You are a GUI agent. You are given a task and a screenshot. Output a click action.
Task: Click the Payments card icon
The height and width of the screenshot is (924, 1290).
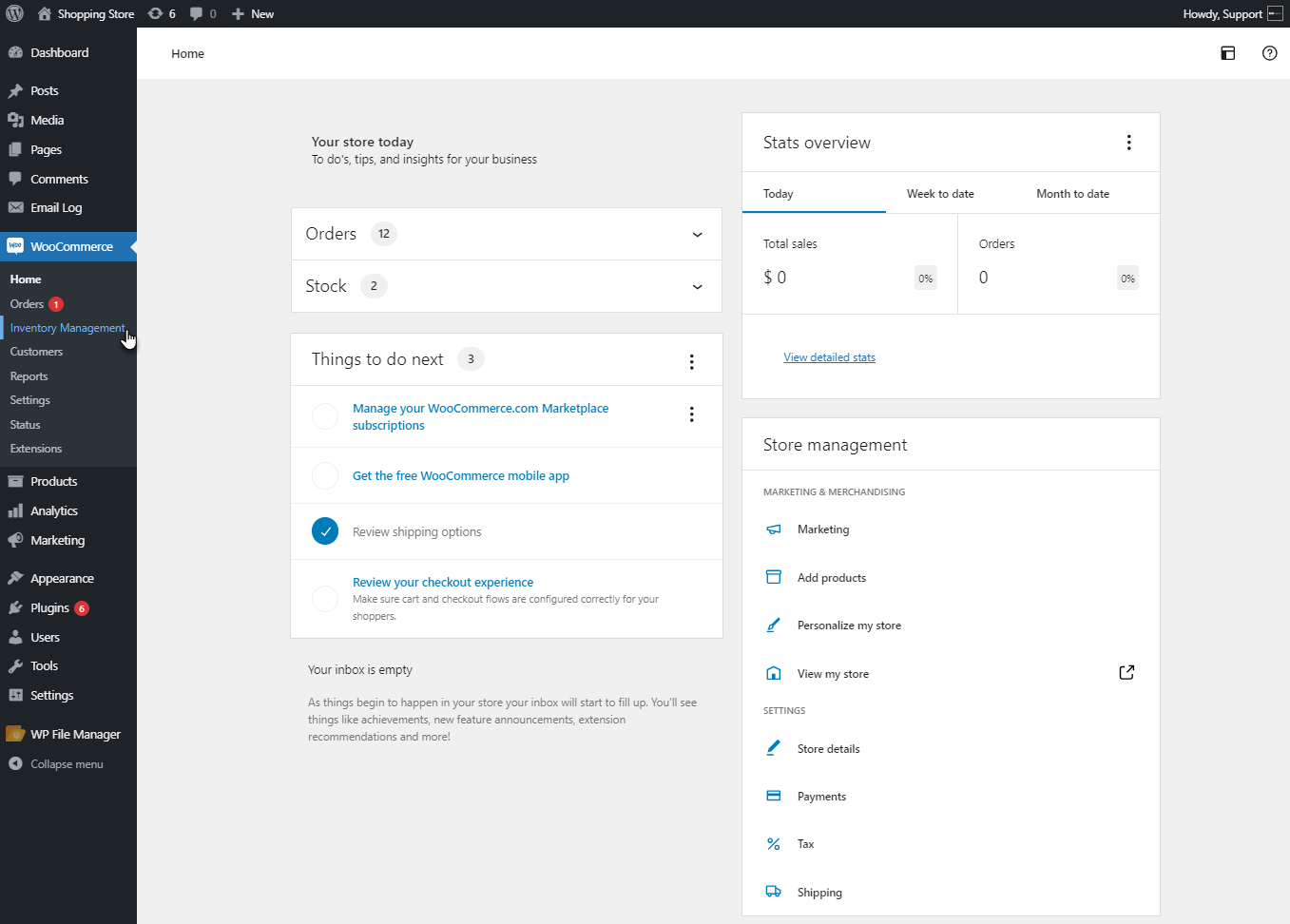(774, 796)
